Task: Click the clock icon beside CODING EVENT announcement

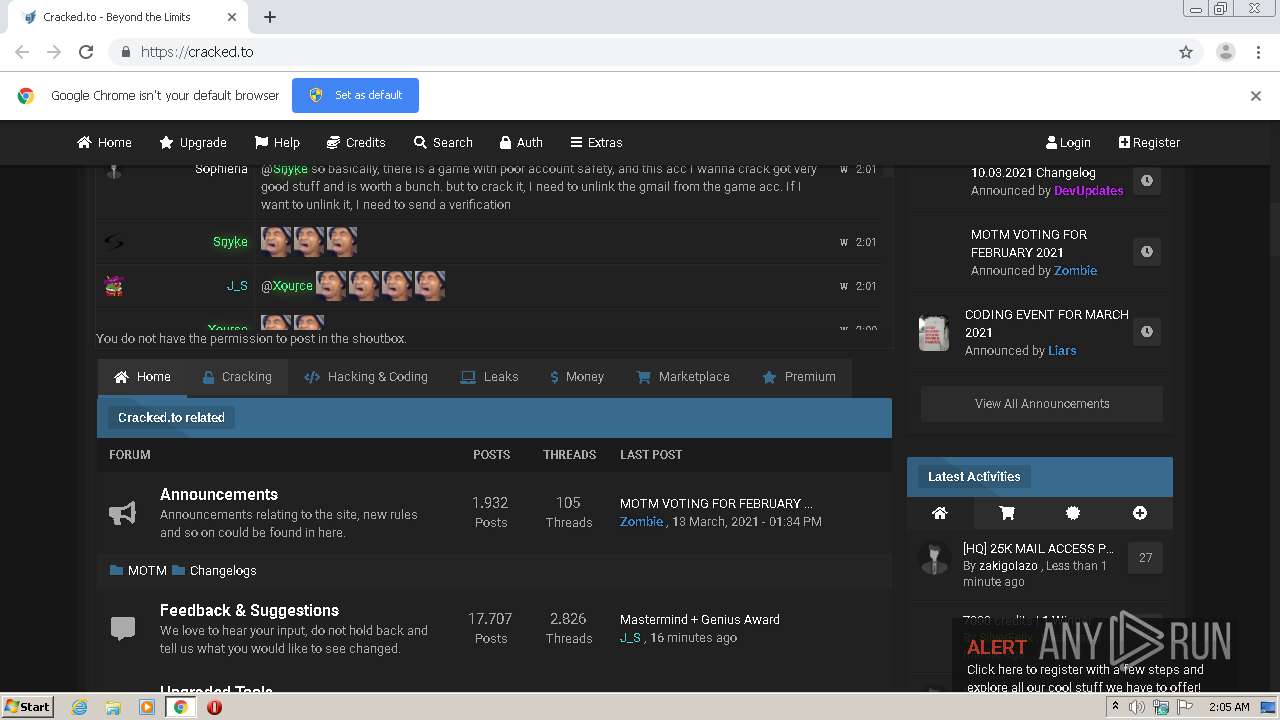Action: 1147,331
